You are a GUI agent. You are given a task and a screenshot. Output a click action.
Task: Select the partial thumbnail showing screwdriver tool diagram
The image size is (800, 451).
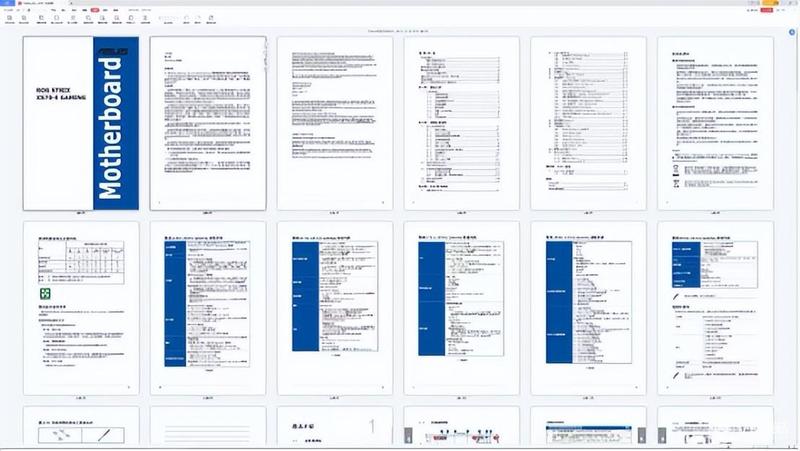click(81, 425)
